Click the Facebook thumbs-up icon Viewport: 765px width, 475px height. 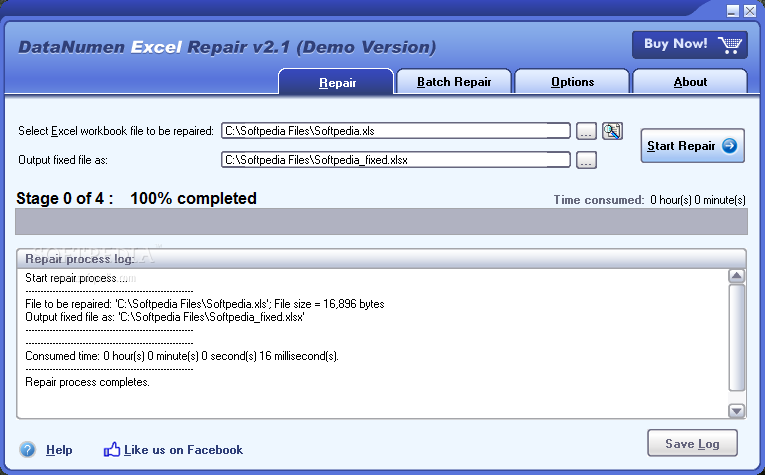pyautogui.click(x=112, y=449)
